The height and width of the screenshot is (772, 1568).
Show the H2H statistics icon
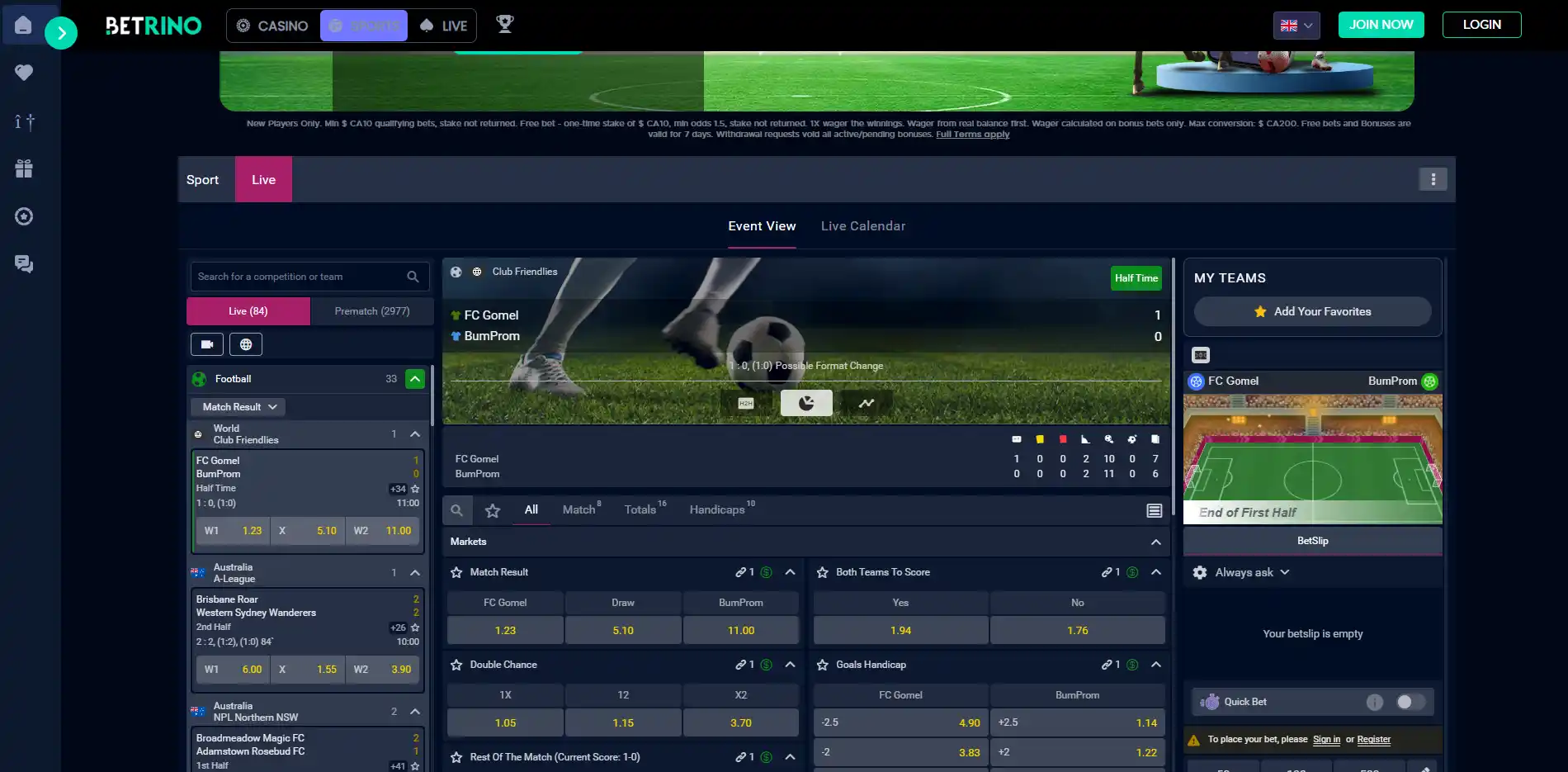point(746,403)
